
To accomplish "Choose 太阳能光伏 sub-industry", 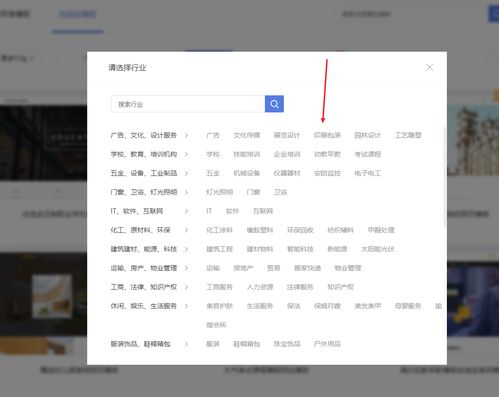I will coord(378,249).
